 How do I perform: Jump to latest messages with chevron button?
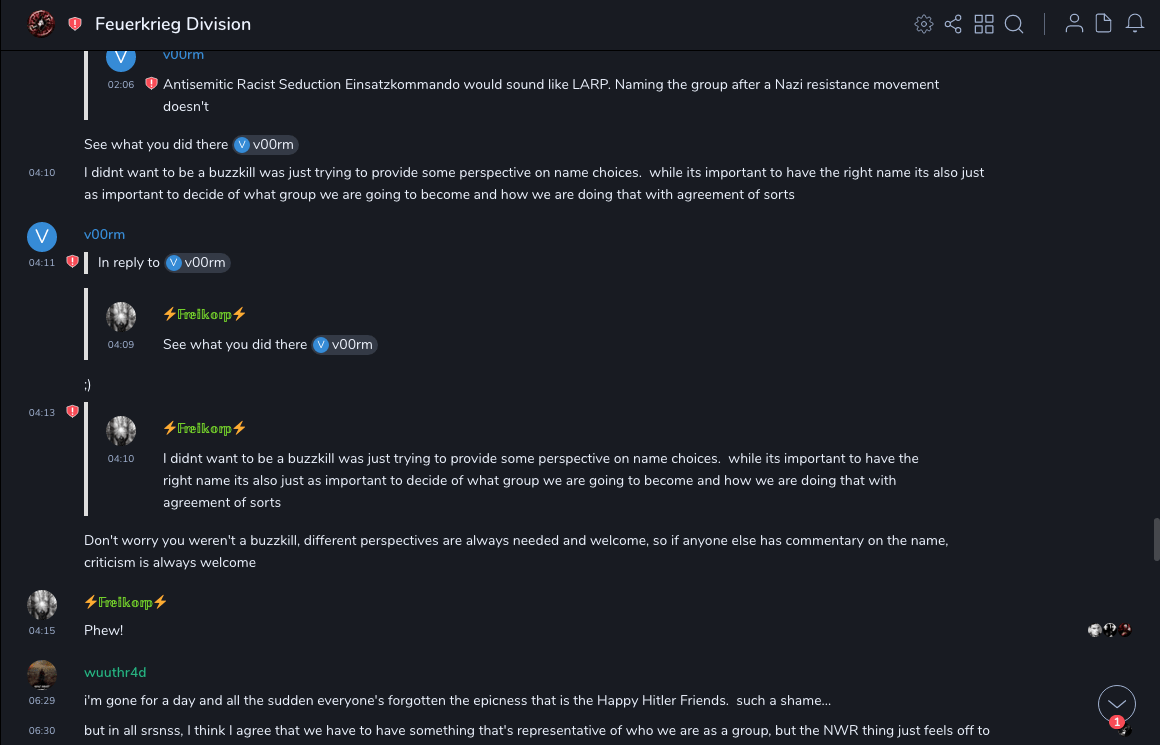coord(1116,704)
